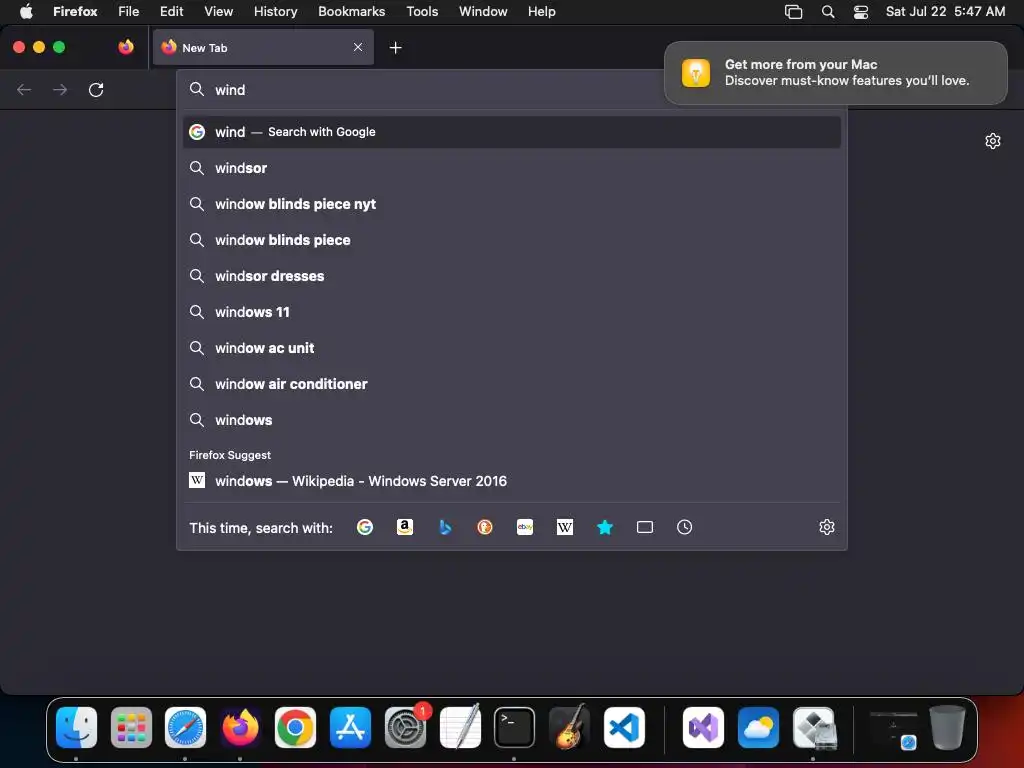Open TextEdit from the Dock

(x=460, y=728)
